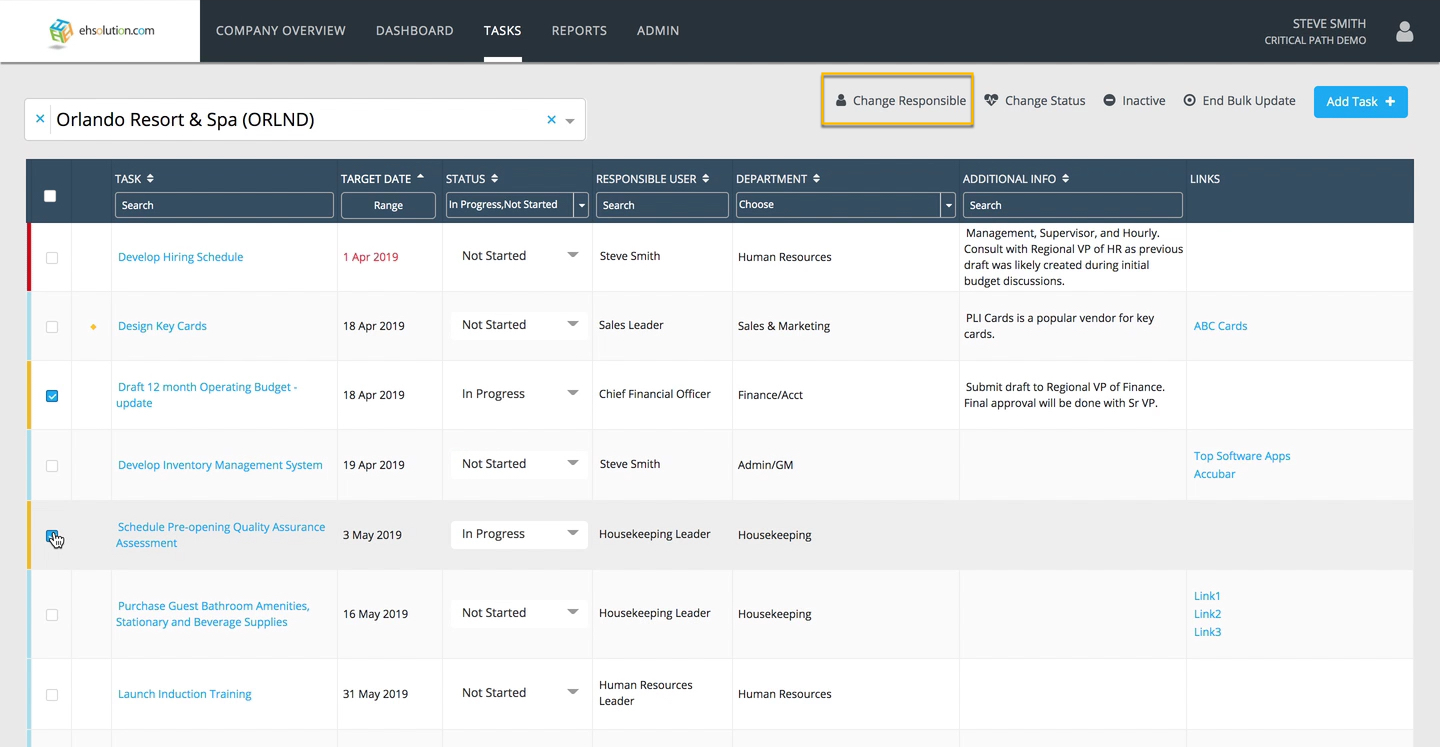Sort by Task column arrows
1440x747 pixels.
[150, 178]
